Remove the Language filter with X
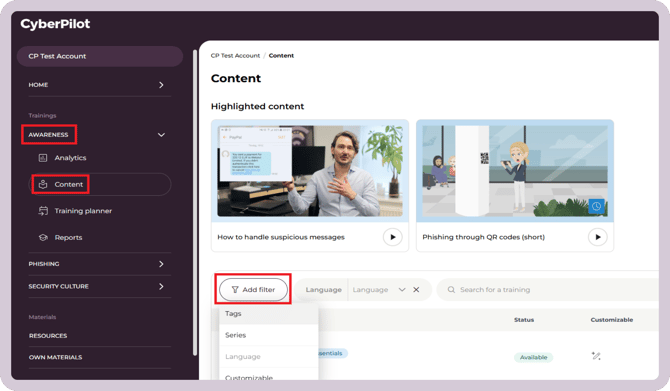This screenshot has width=670, height=391. (x=416, y=290)
